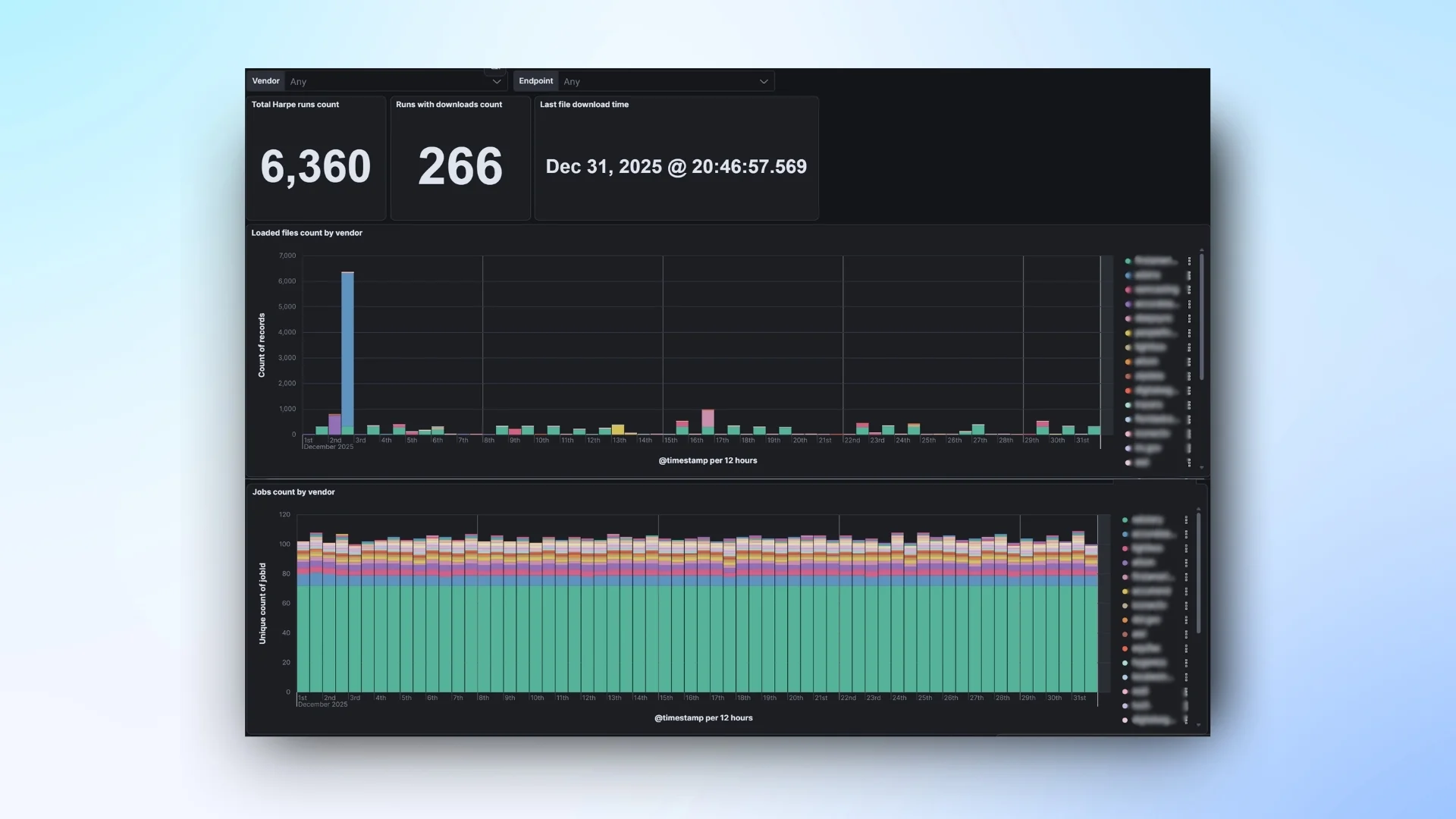Click the yellow color dot in the files legend
Image resolution: width=1456 pixels, height=819 pixels.
[x=1128, y=333]
